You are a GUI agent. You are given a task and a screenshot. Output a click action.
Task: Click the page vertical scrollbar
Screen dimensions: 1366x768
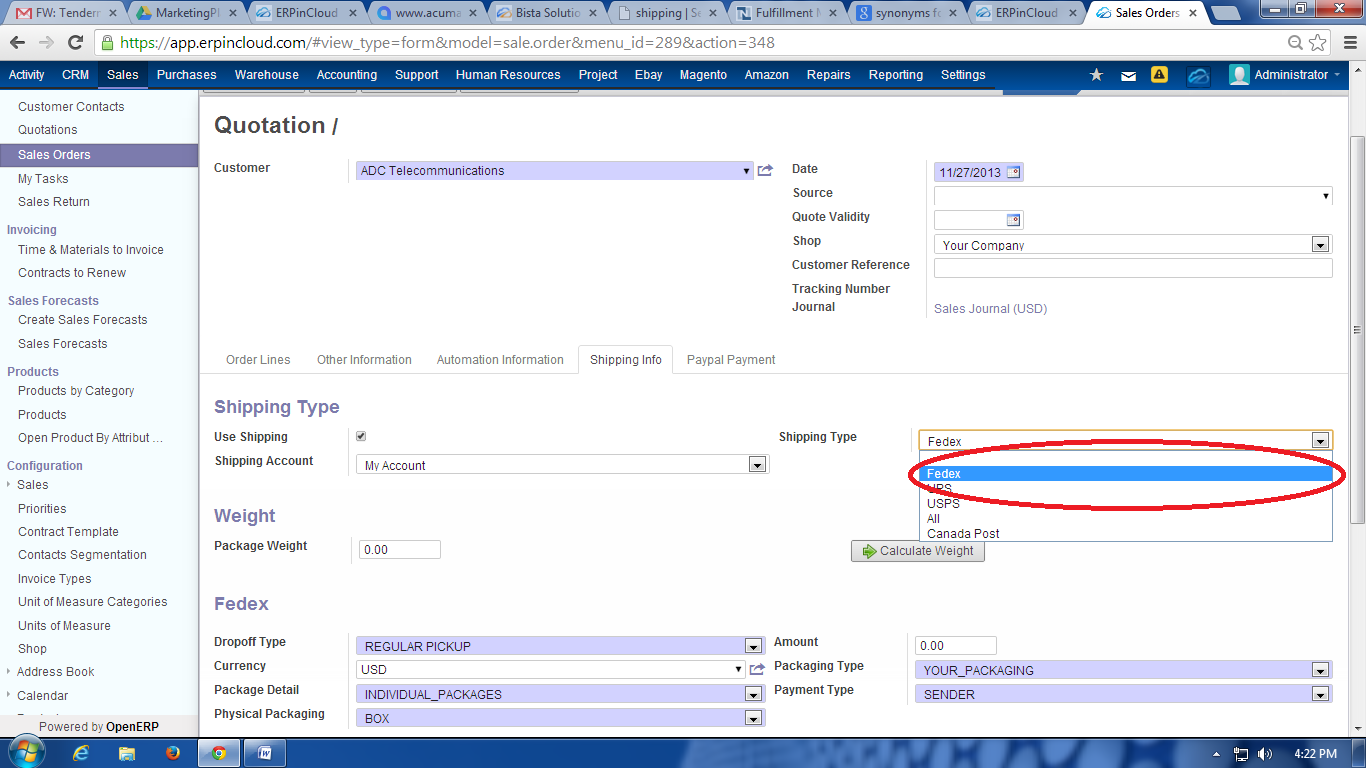[1358, 330]
